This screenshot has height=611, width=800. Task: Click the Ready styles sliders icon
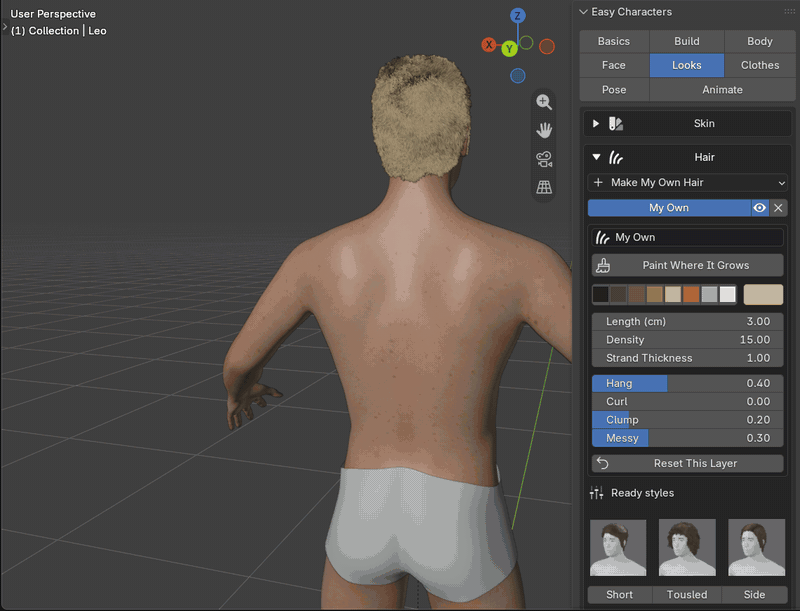(x=596, y=493)
